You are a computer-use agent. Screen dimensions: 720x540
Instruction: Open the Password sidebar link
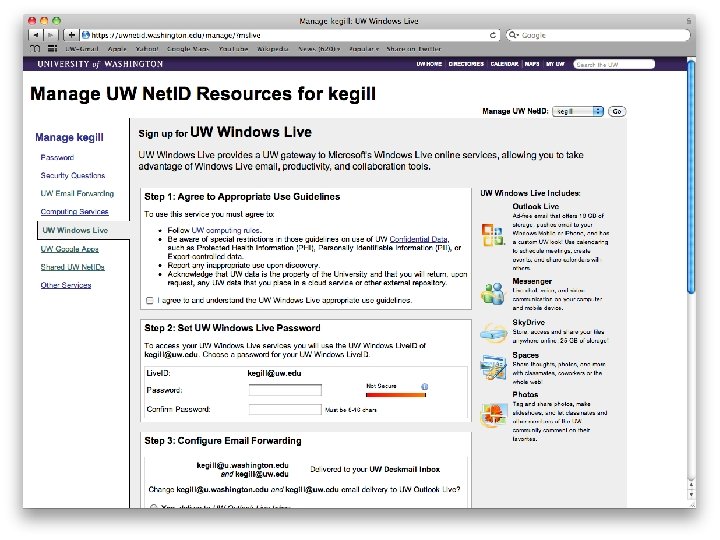tap(57, 158)
